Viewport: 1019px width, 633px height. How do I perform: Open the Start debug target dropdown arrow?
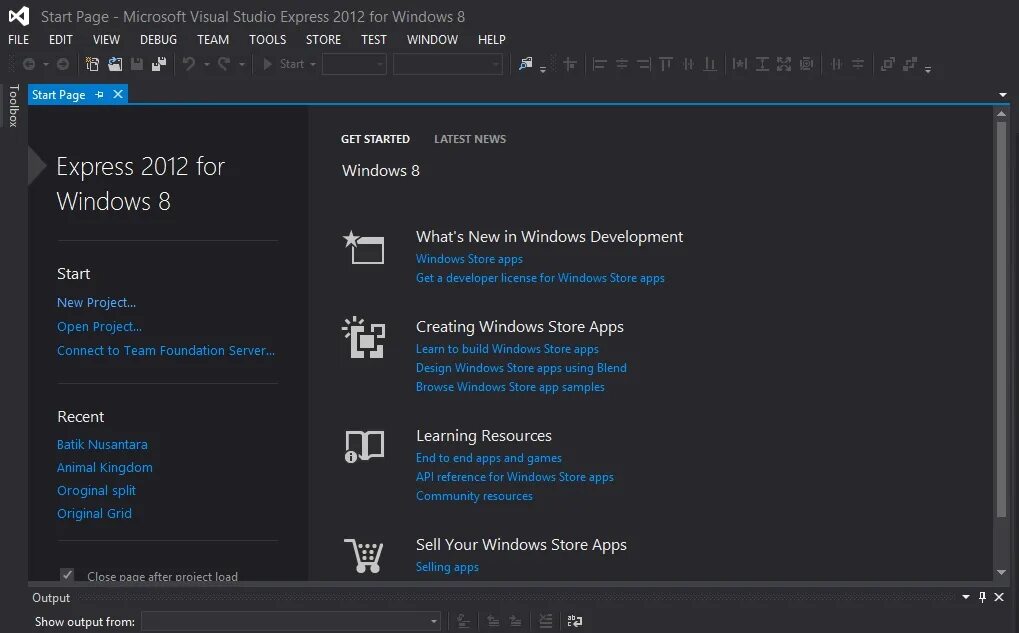(313, 64)
